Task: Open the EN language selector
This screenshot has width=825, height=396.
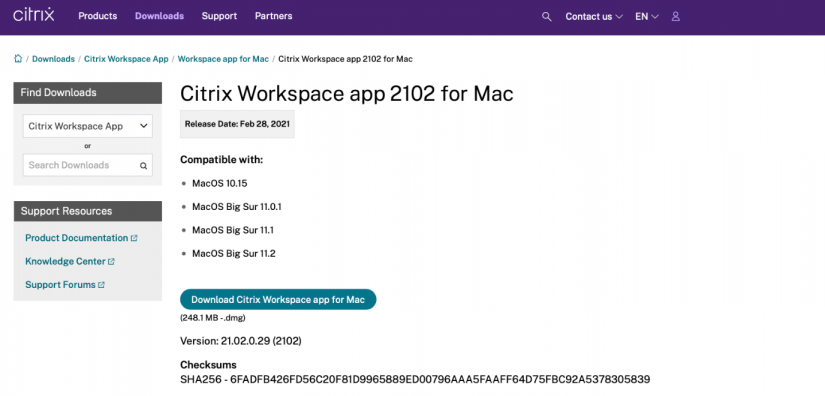Action: (x=647, y=16)
